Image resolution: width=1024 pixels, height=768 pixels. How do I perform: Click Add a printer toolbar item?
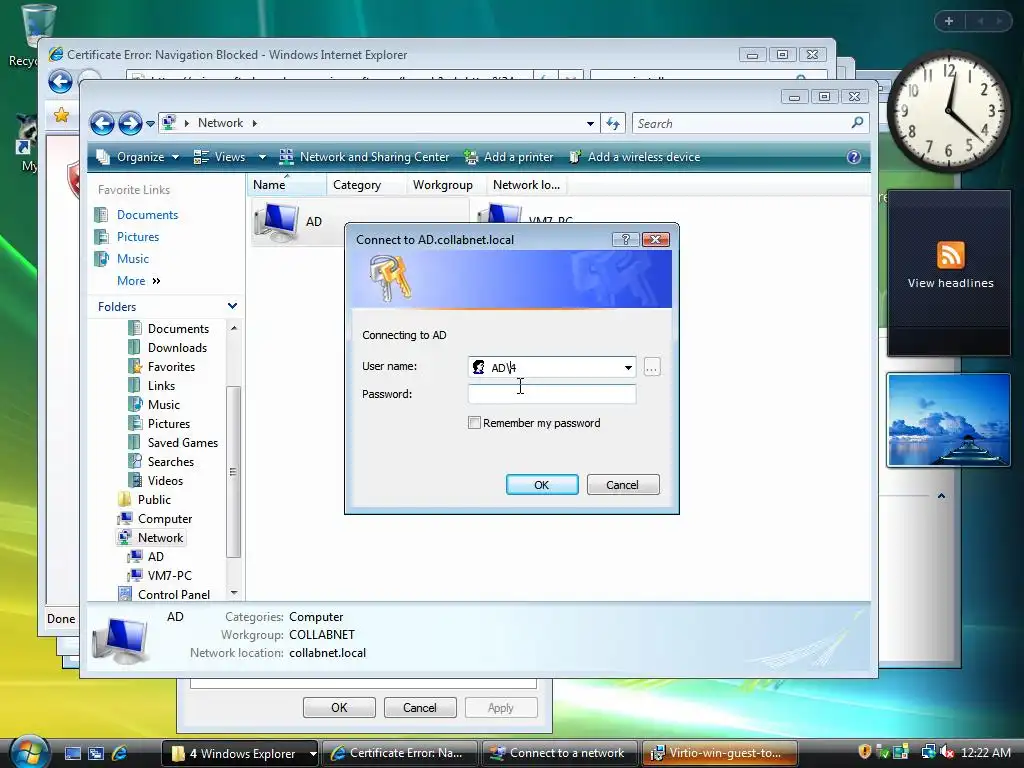[x=509, y=157]
